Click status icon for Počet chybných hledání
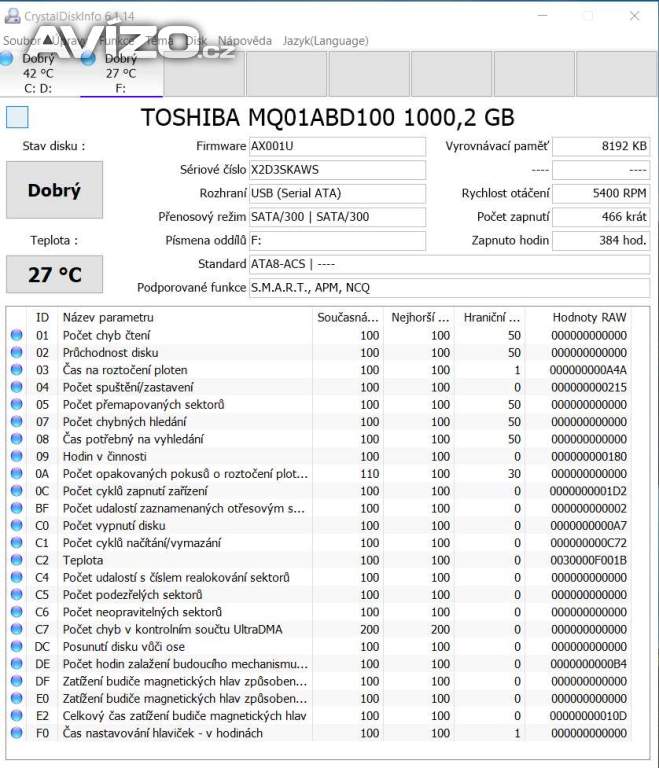 [17, 421]
